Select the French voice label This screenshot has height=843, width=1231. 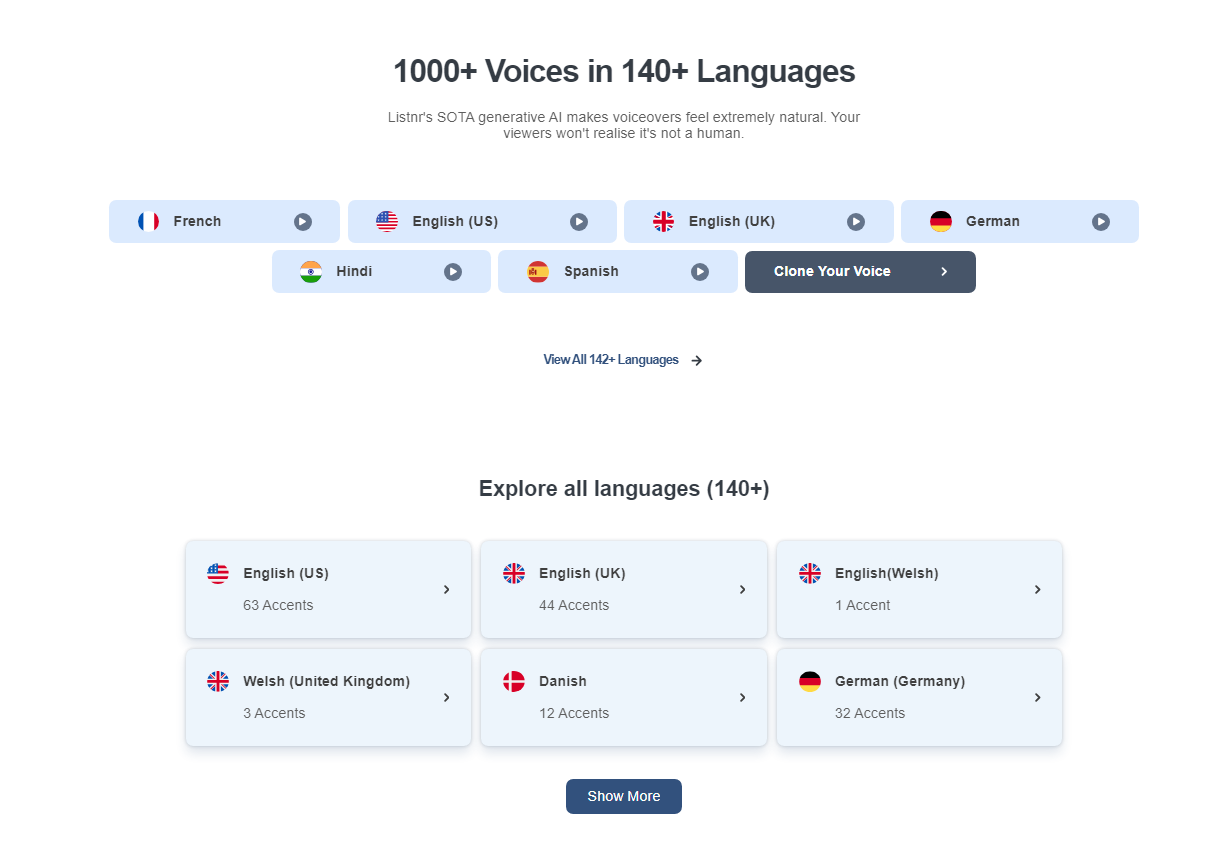pos(197,221)
